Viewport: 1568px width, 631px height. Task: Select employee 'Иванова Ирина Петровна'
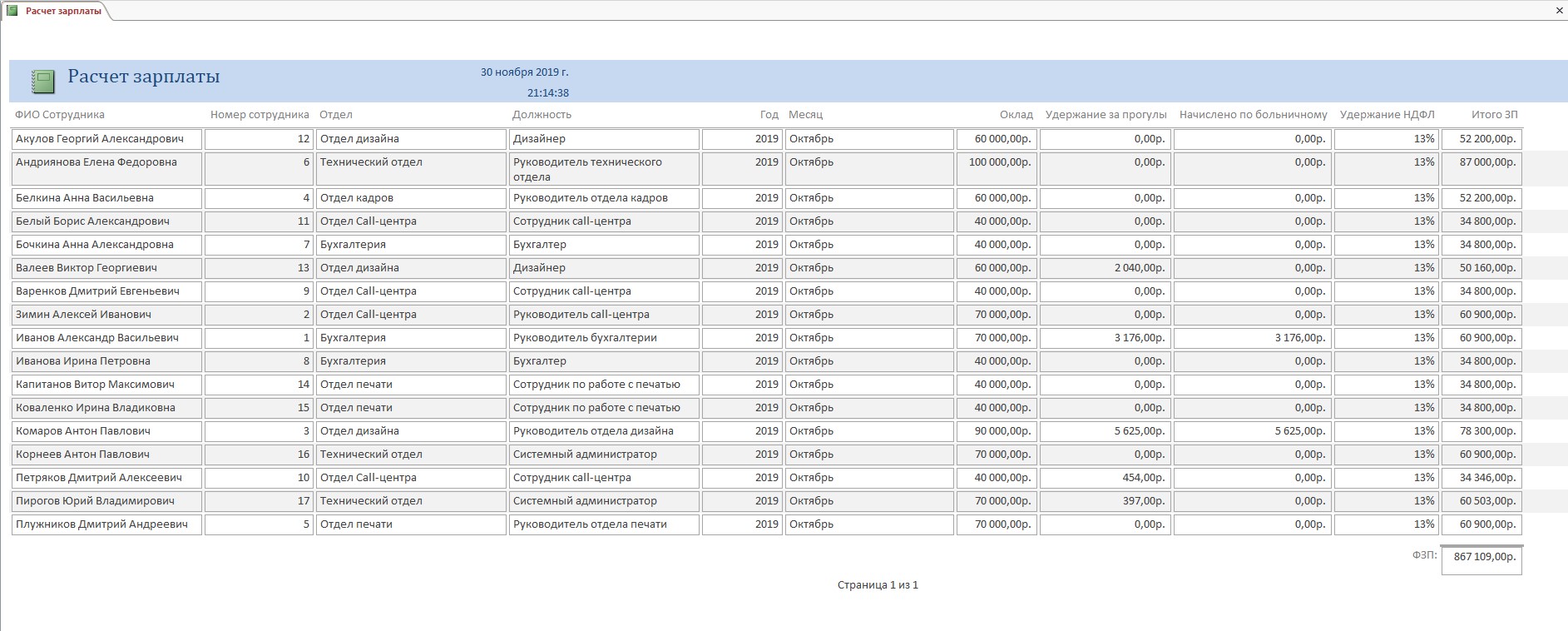pos(106,361)
